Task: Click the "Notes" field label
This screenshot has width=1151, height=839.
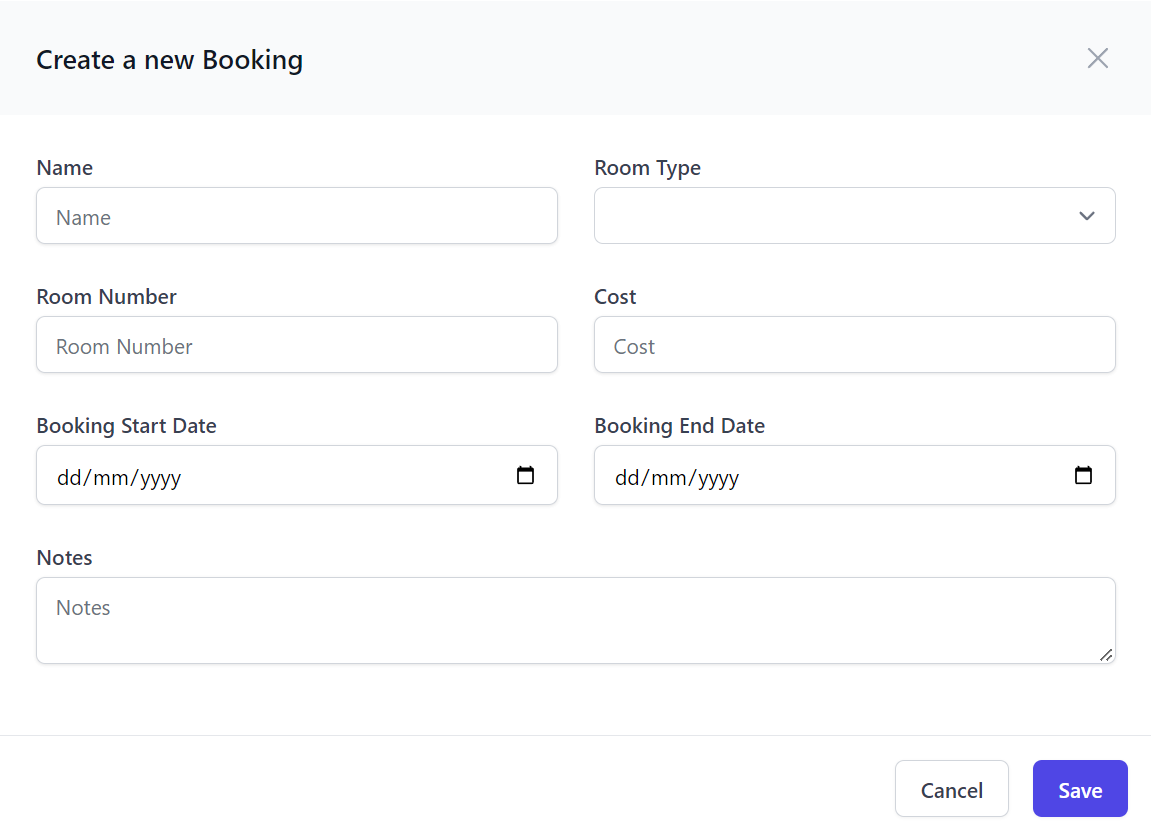Action: (x=64, y=558)
